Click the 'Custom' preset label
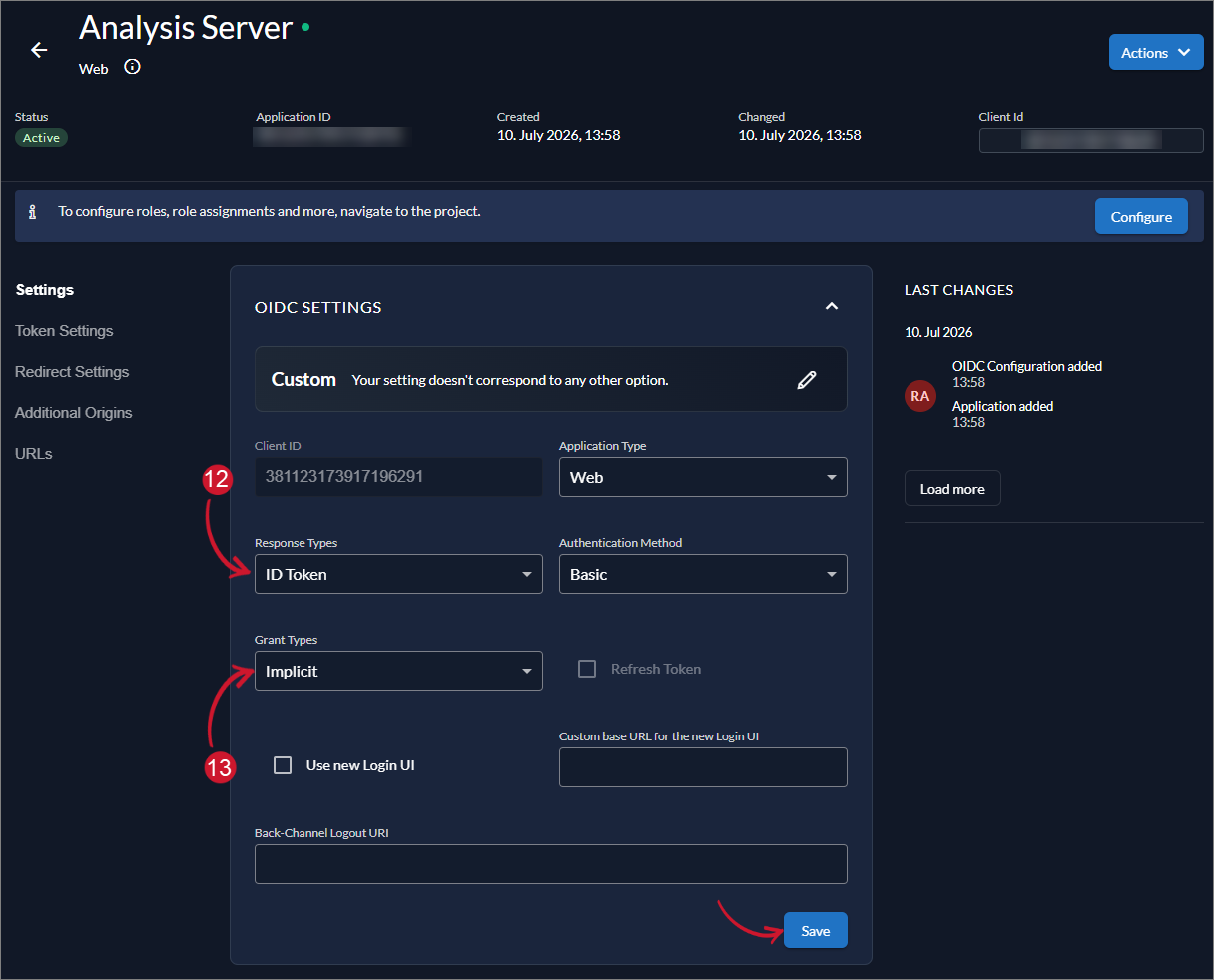The height and width of the screenshot is (980, 1214). tap(303, 379)
